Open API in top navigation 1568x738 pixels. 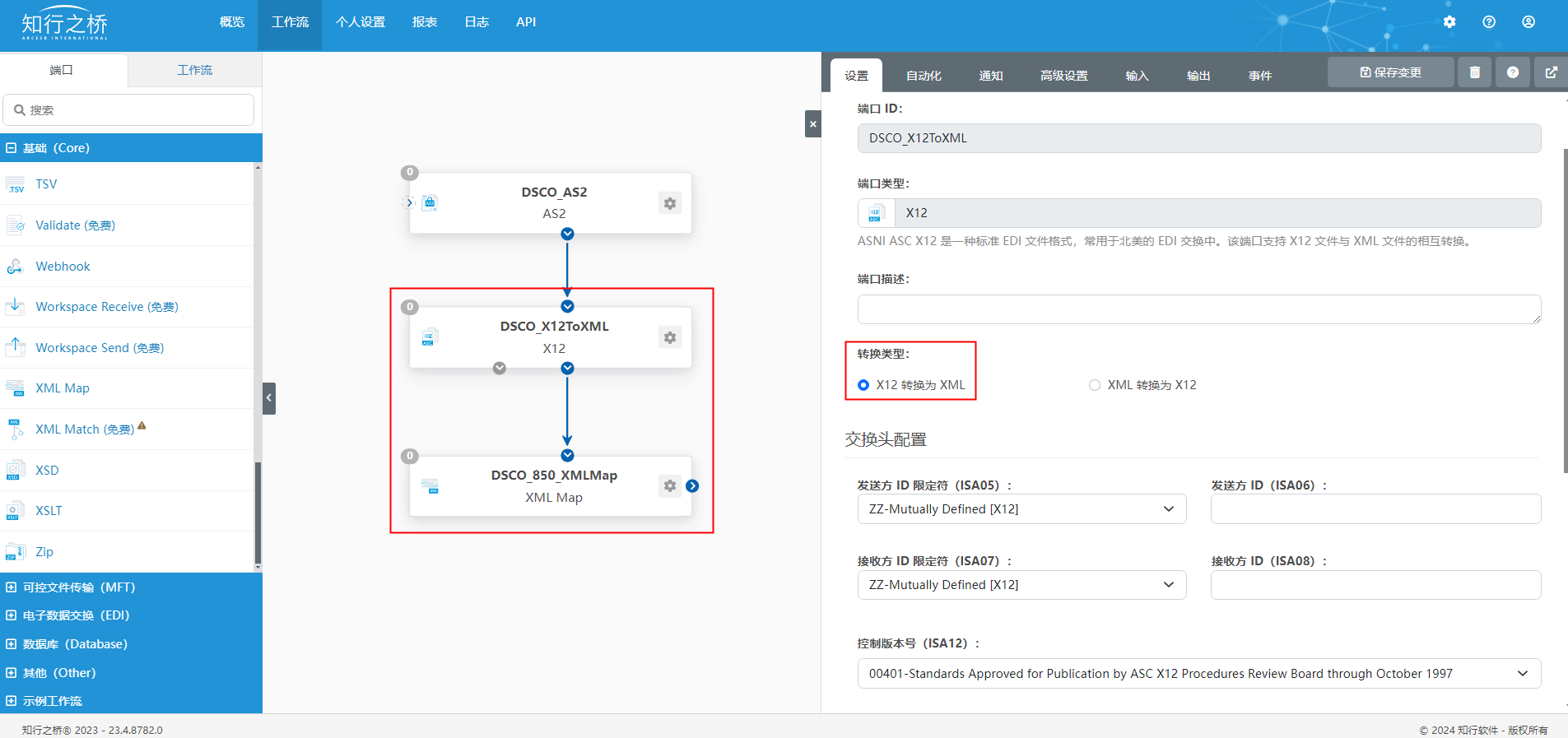click(x=526, y=22)
